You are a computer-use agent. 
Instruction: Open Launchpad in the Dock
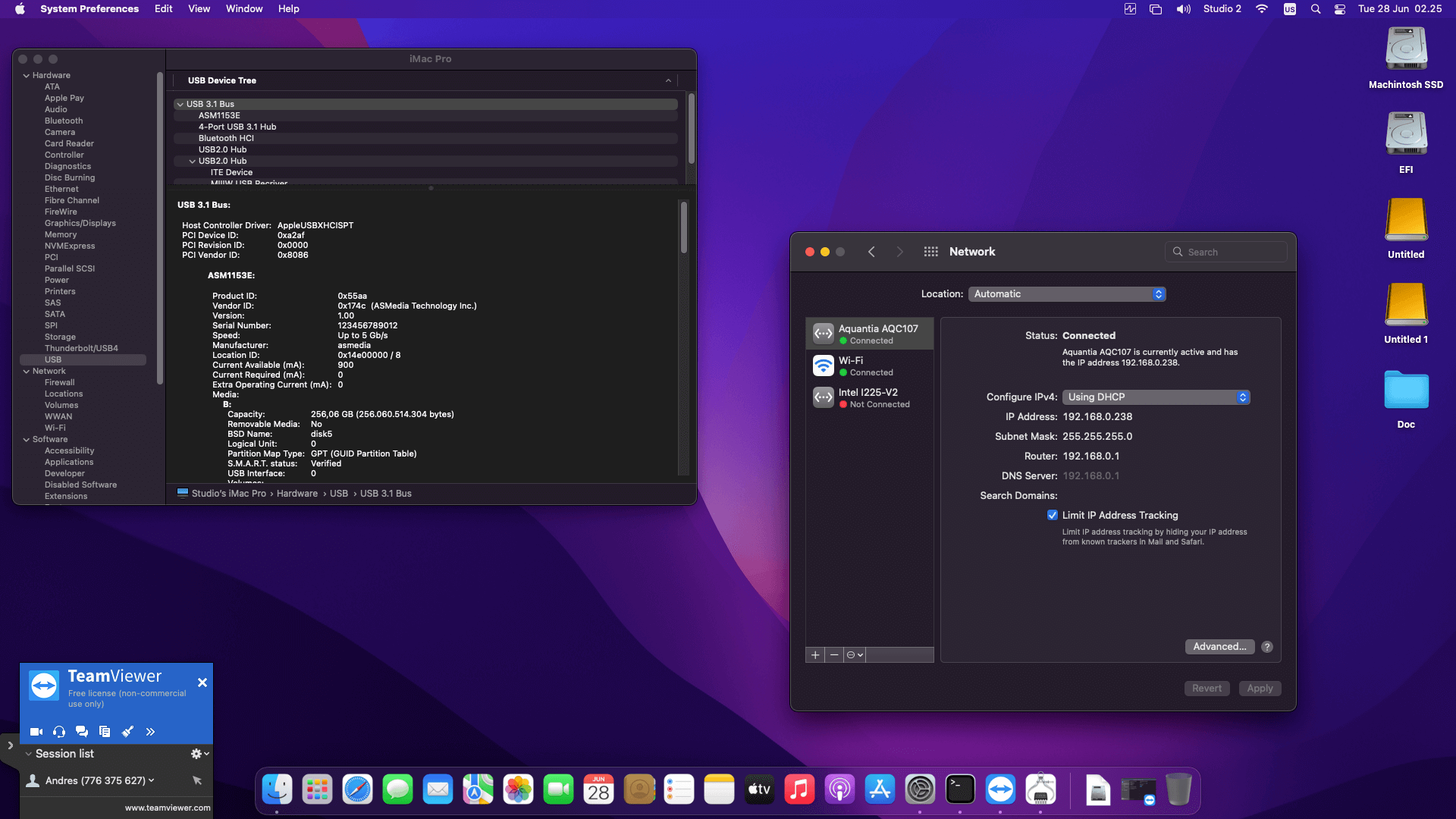[317, 790]
